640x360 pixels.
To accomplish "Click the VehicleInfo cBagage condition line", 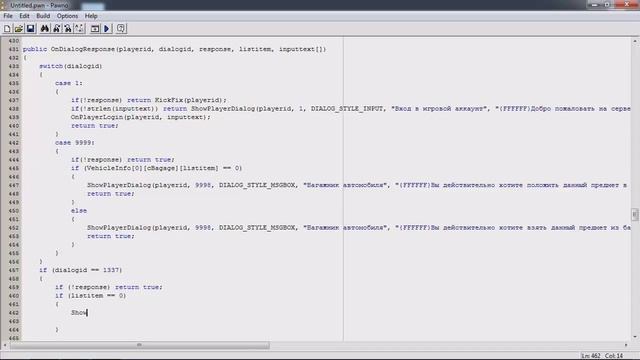I will tap(157, 168).
